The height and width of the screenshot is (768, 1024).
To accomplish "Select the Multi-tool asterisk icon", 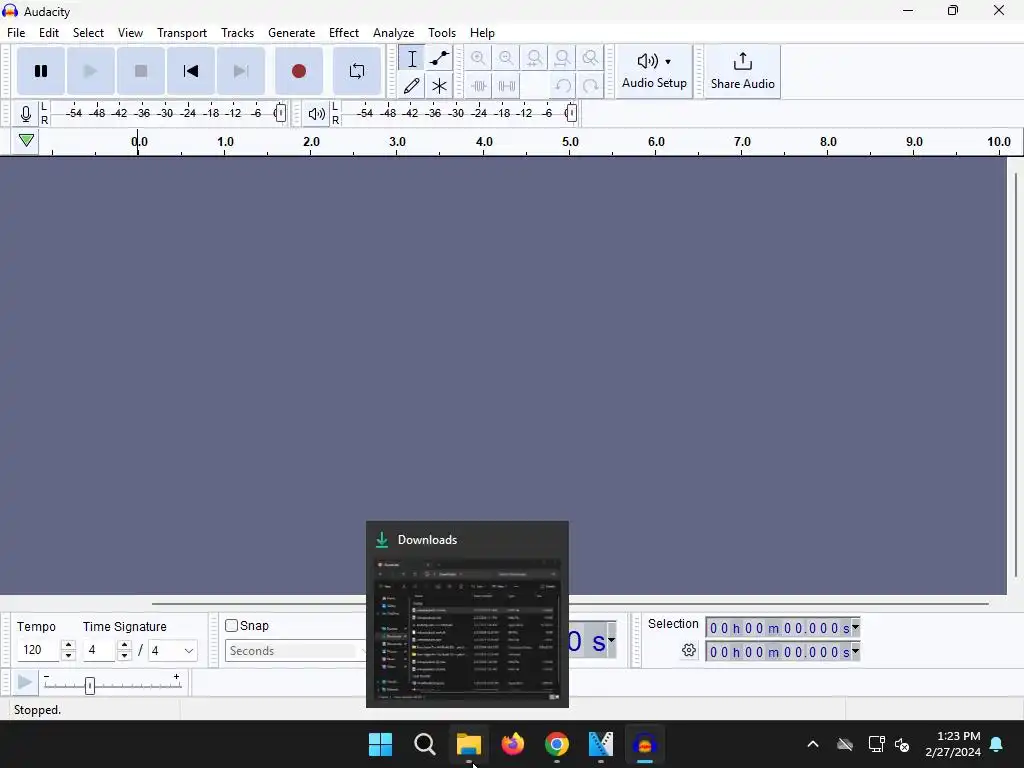I will pos(440,86).
